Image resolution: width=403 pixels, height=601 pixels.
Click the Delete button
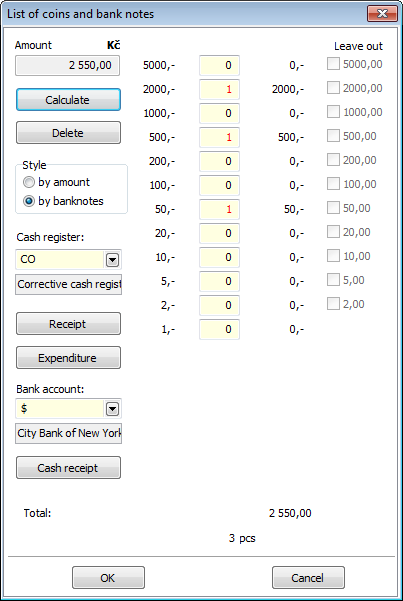pyautogui.click(x=68, y=133)
